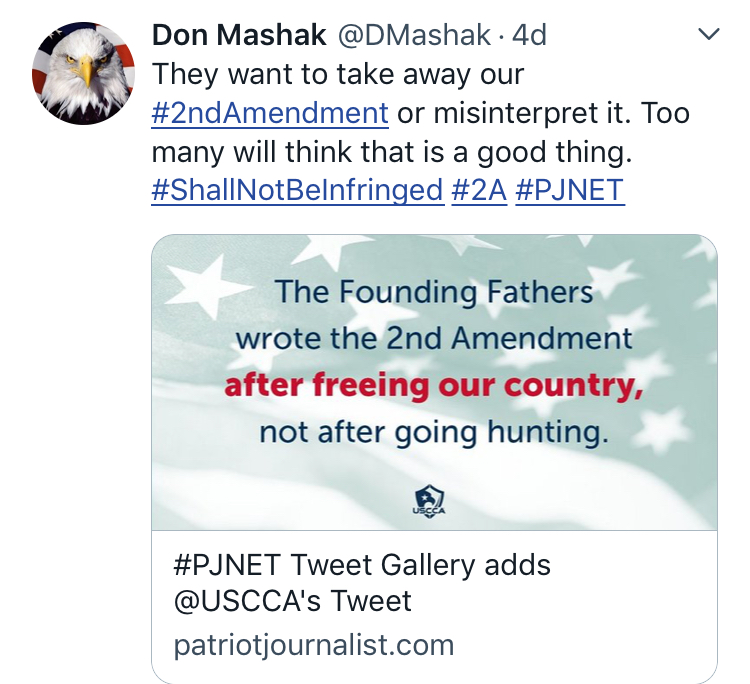Image resolution: width=750 pixels, height=684 pixels.
Task: Open the @DMashak handle
Action: pos(412,36)
